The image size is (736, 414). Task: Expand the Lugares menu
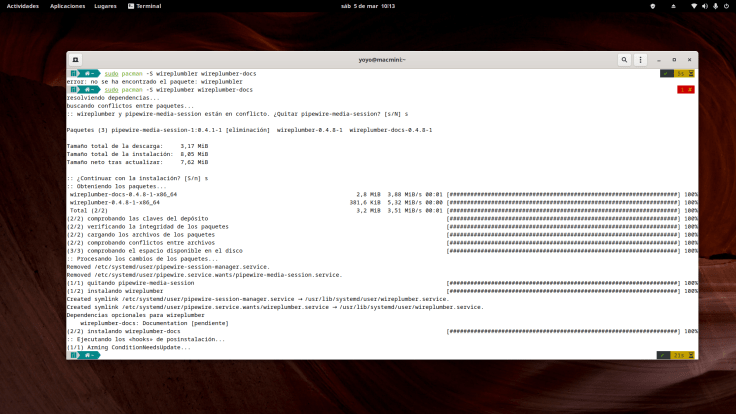tap(107, 5)
